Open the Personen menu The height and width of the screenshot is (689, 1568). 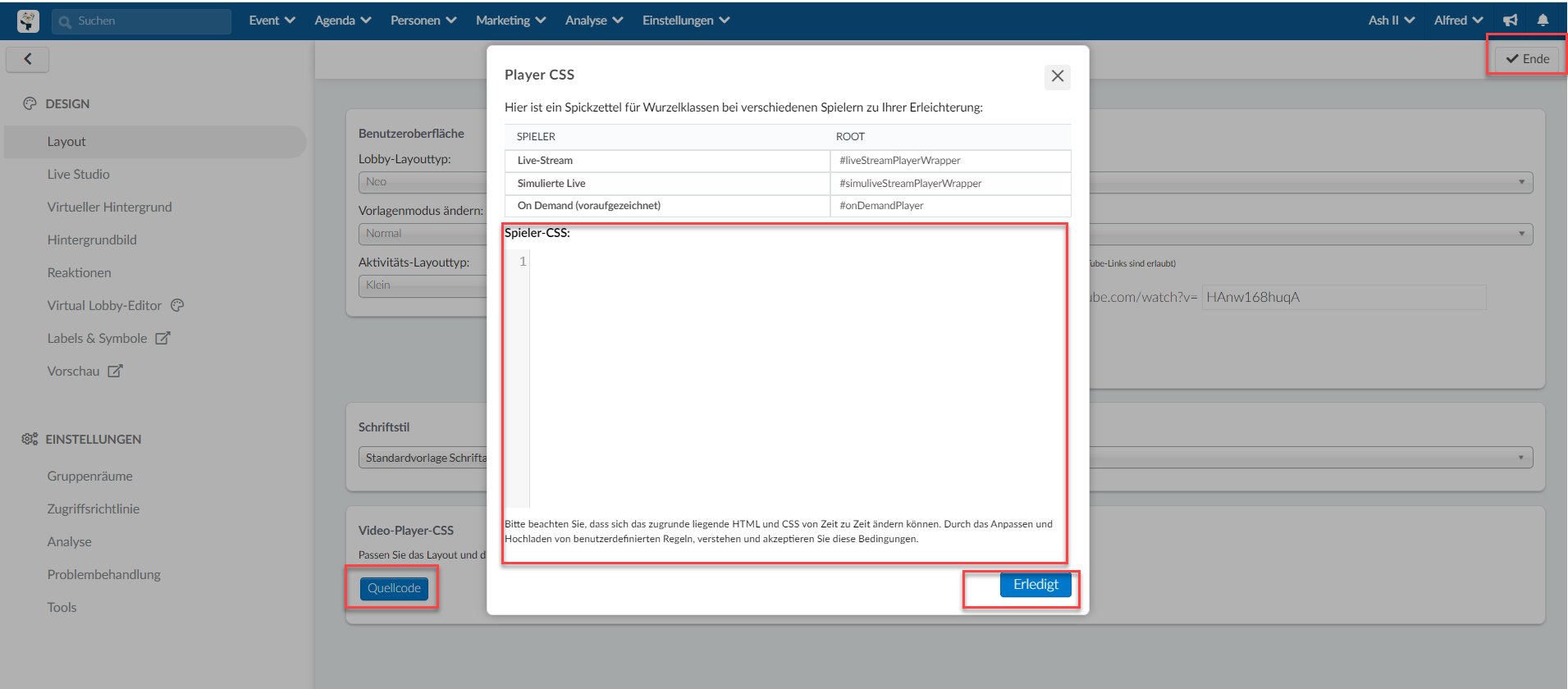pyautogui.click(x=423, y=21)
